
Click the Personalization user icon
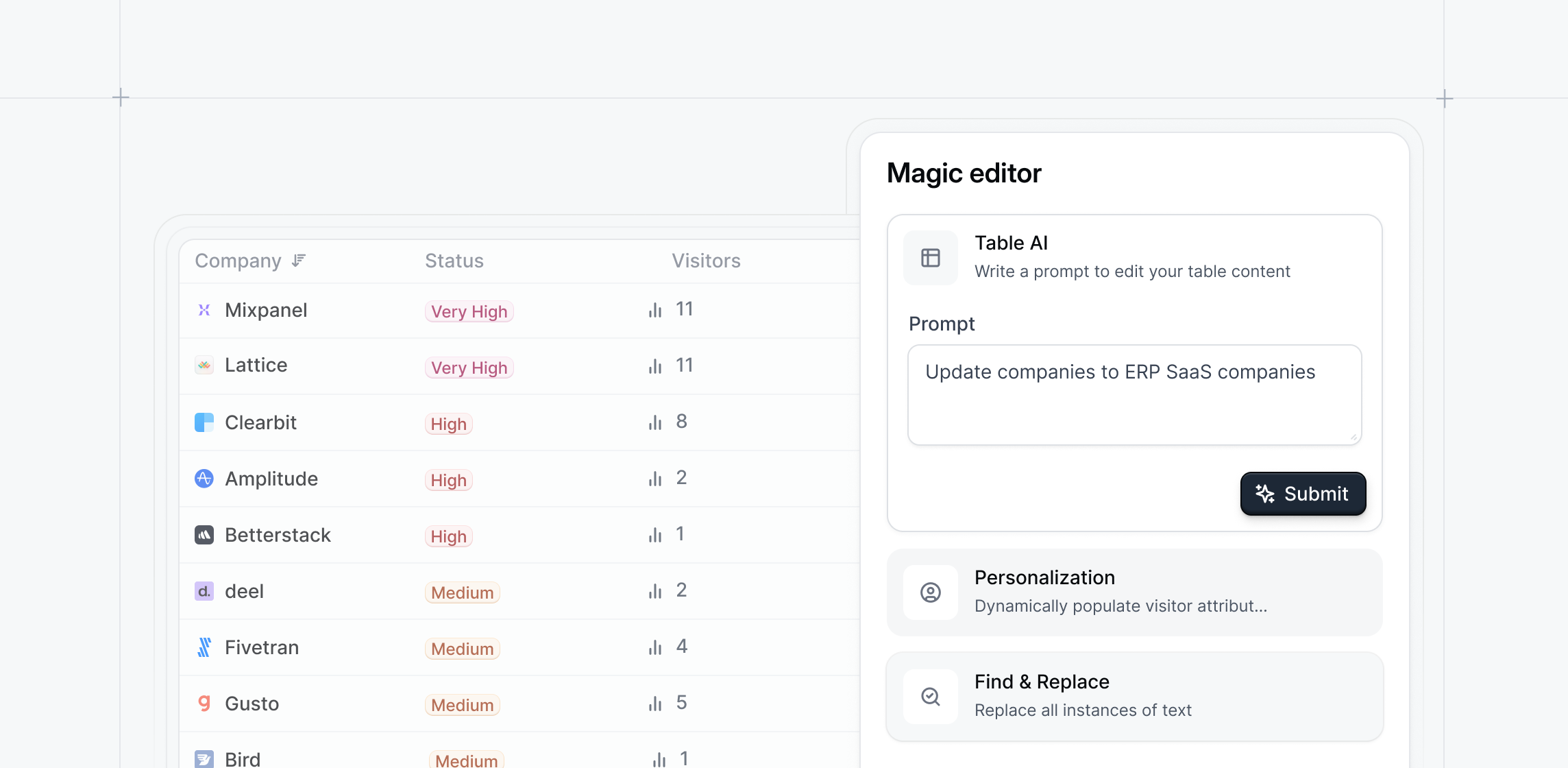[931, 592]
